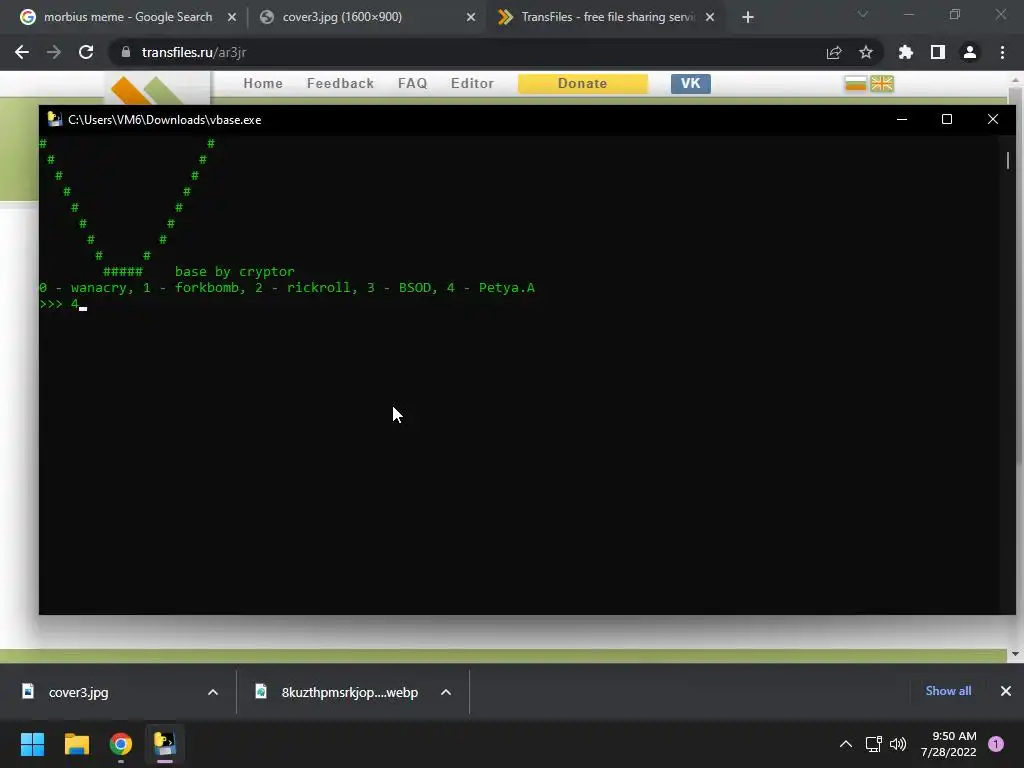The image size is (1024, 768).
Task: Open the Chrome three-dot menu
Action: 1002,52
